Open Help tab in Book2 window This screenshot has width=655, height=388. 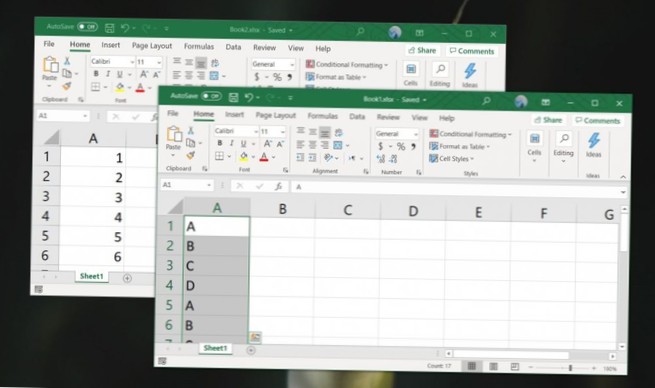click(323, 48)
